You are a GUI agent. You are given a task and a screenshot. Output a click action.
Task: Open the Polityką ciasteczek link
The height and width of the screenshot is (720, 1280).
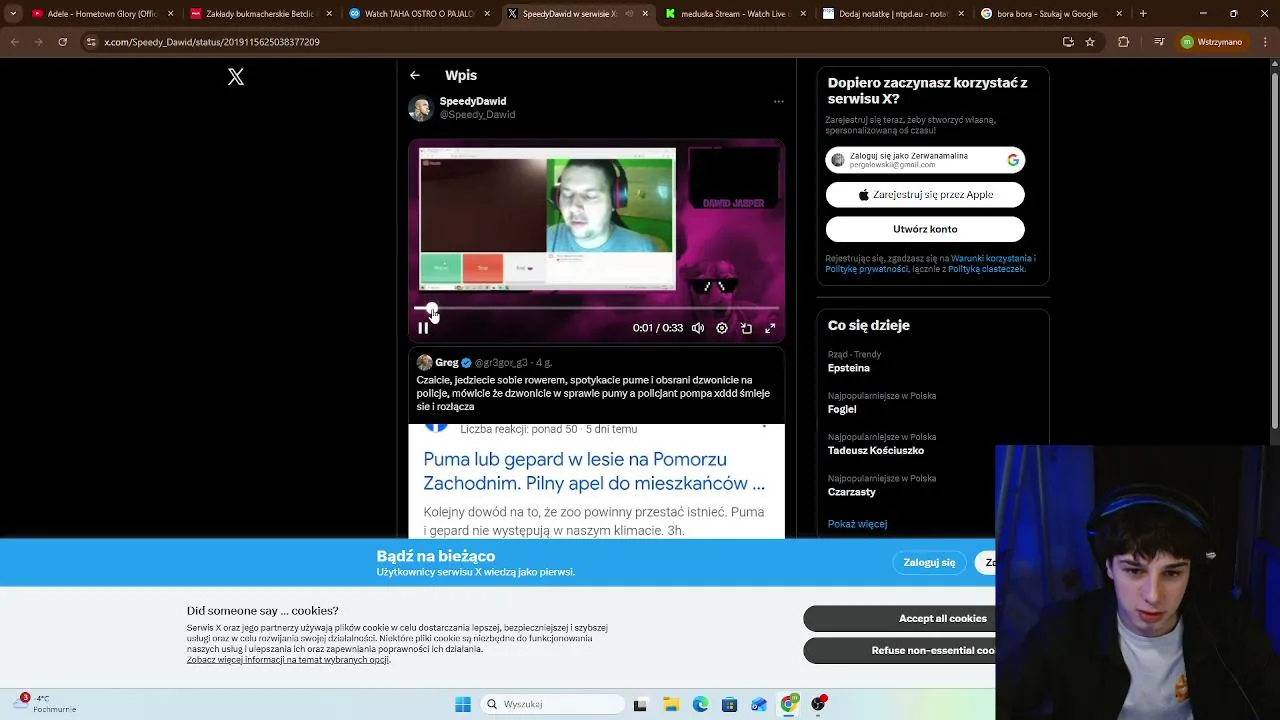point(986,269)
